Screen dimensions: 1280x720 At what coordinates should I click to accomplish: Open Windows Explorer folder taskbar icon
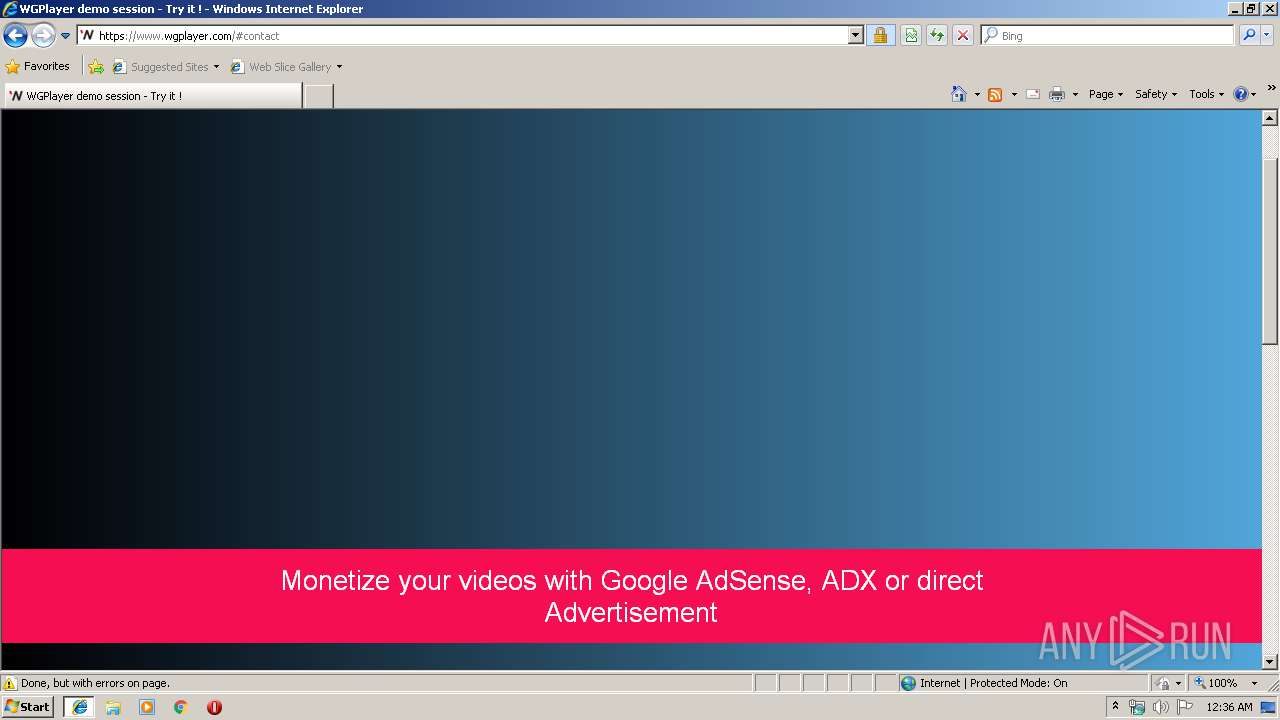pos(113,707)
